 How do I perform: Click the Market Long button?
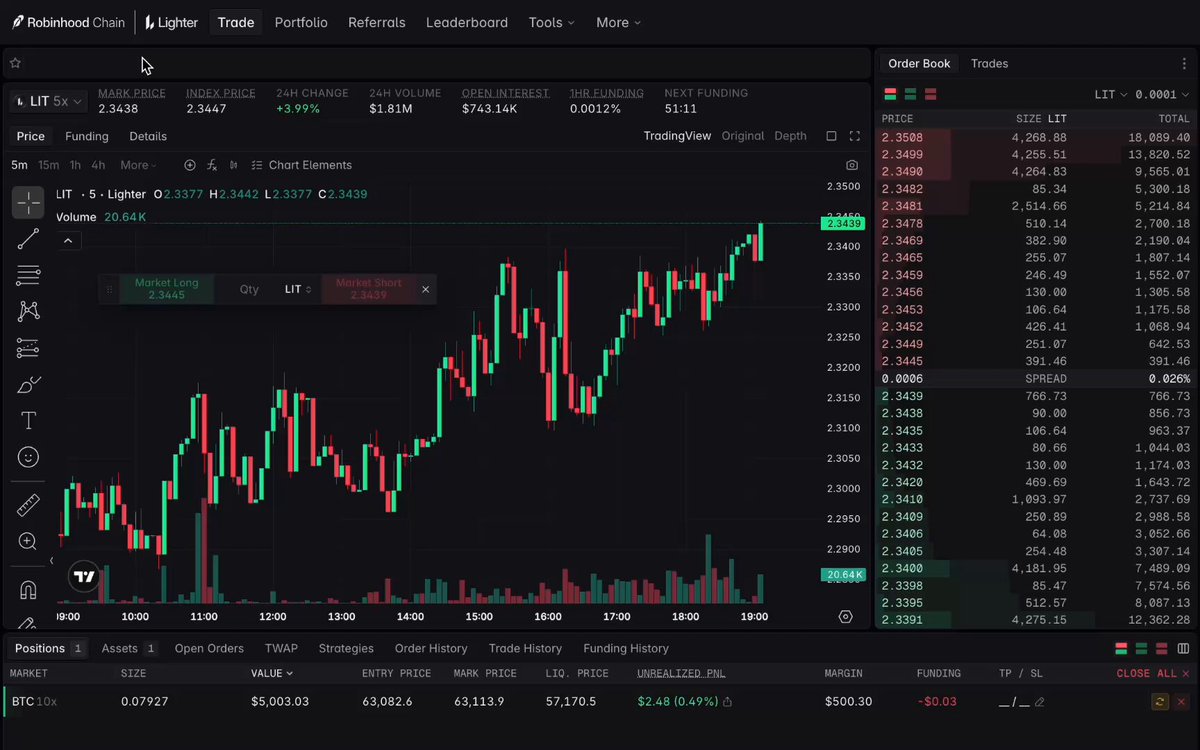(166, 289)
